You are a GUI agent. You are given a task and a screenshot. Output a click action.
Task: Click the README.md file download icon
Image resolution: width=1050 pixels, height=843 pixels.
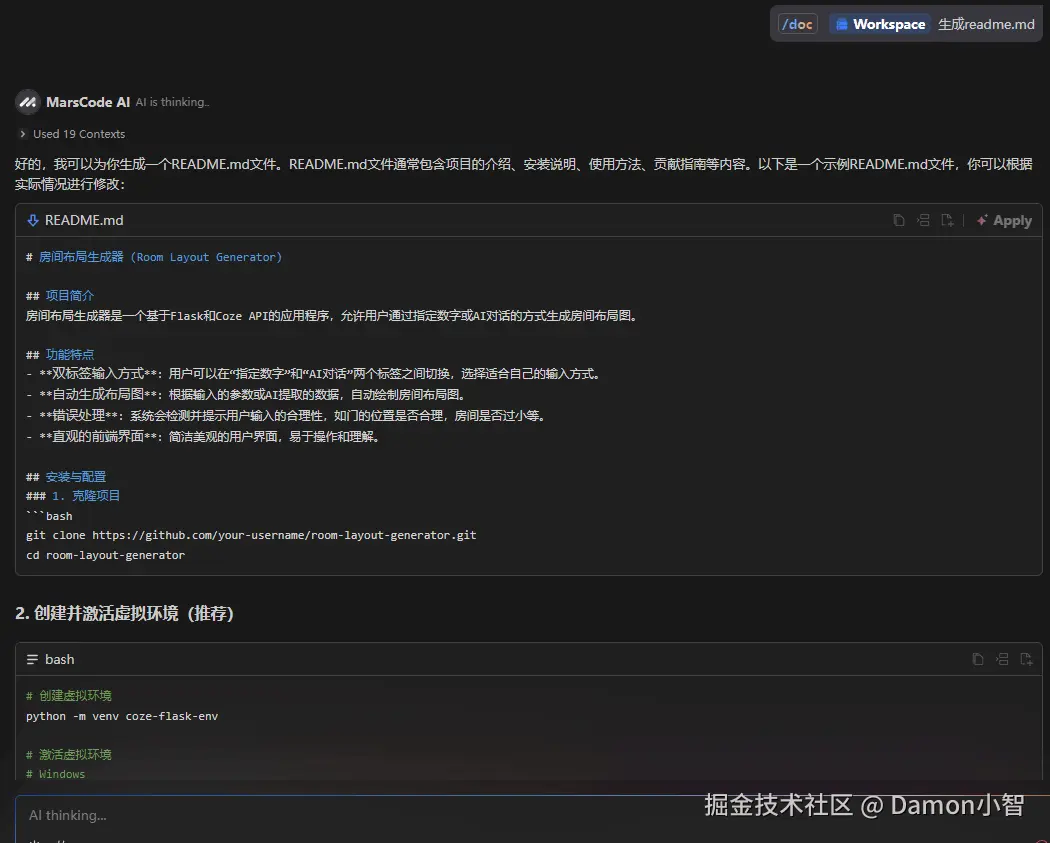pos(32,220)
